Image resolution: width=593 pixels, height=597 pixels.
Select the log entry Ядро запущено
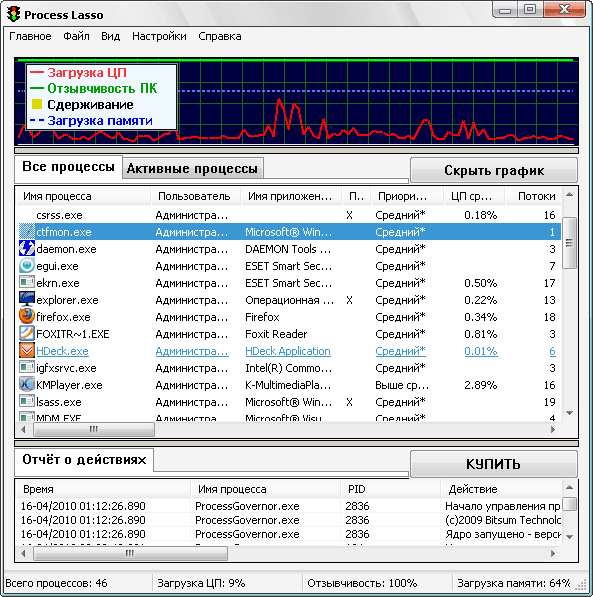(289, 534)
